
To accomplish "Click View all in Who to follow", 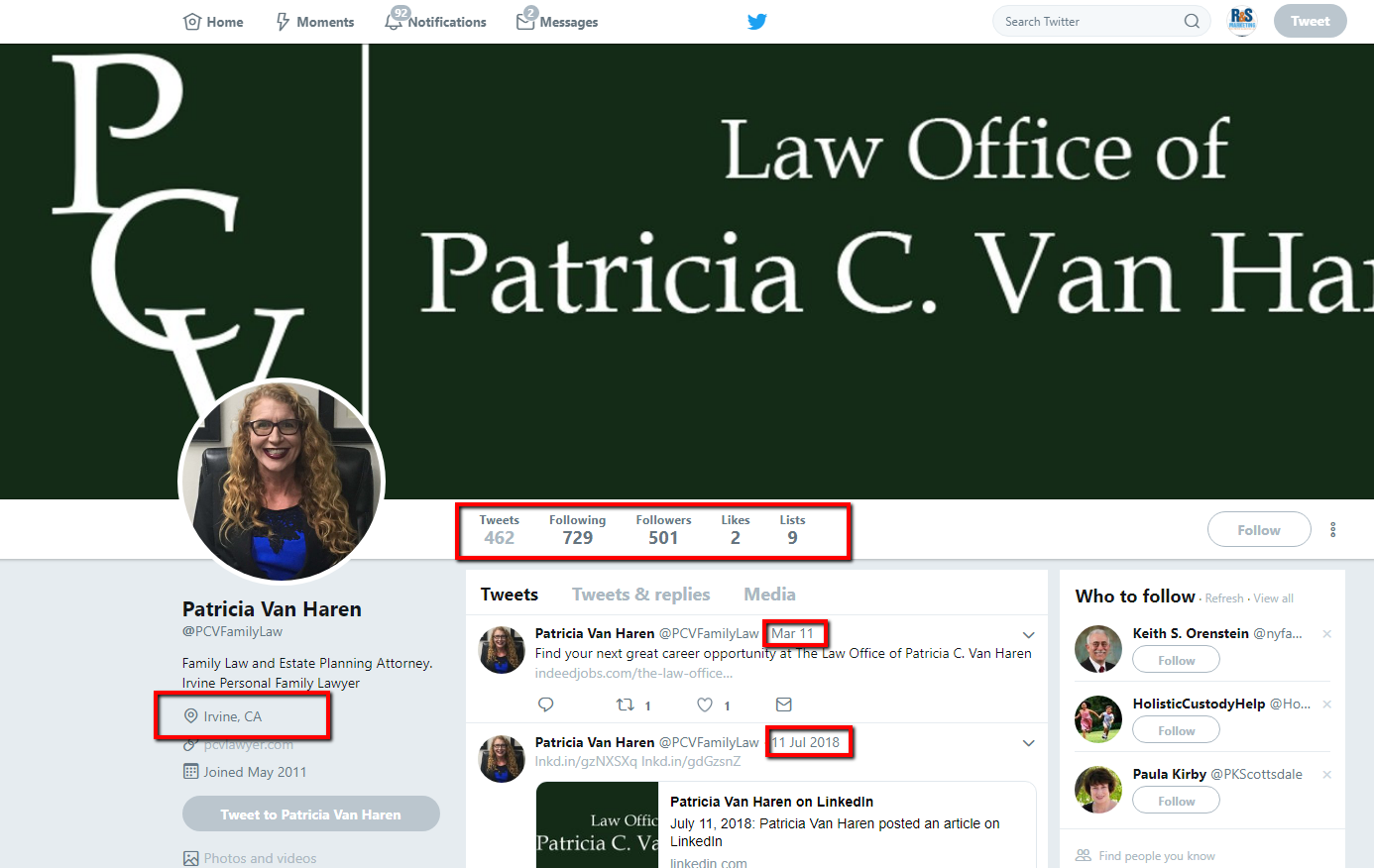I will click(1274, 598).
